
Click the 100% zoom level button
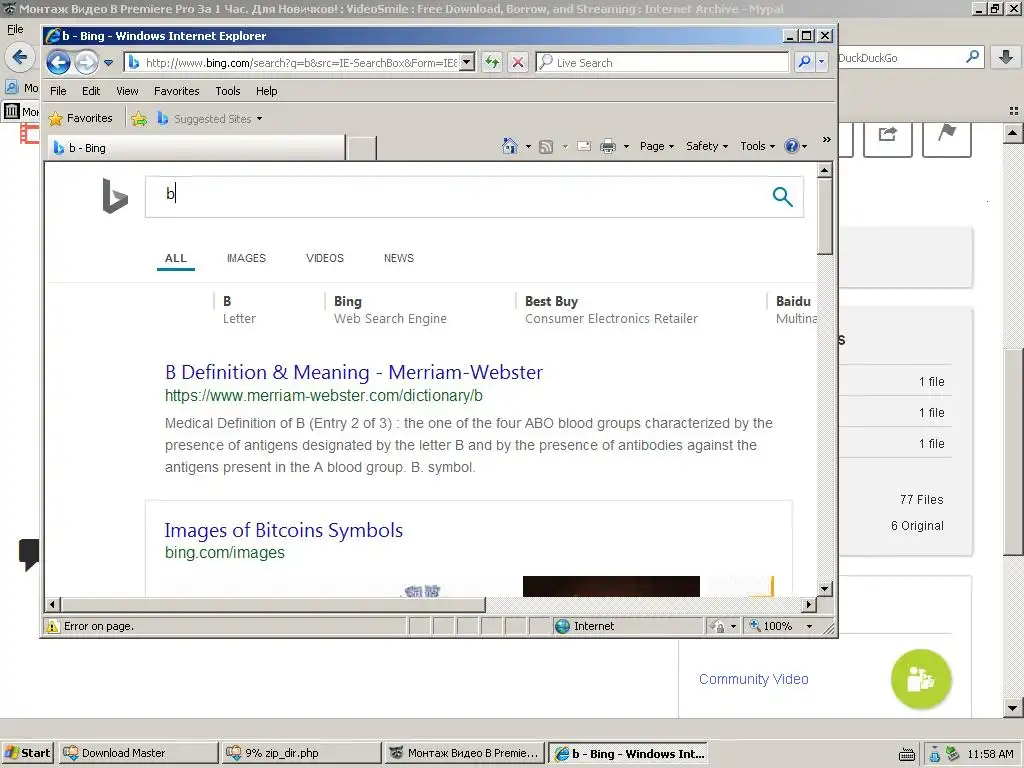pyautogui.click(x=771, y=626)
